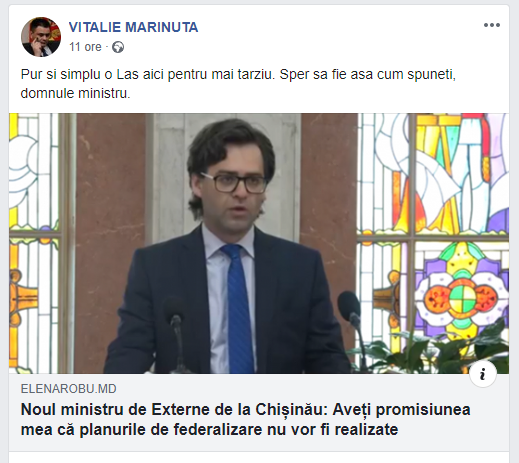Click the post text 'Pur si simplu o Las aici'
519x463 pixels.
(92, 74)
